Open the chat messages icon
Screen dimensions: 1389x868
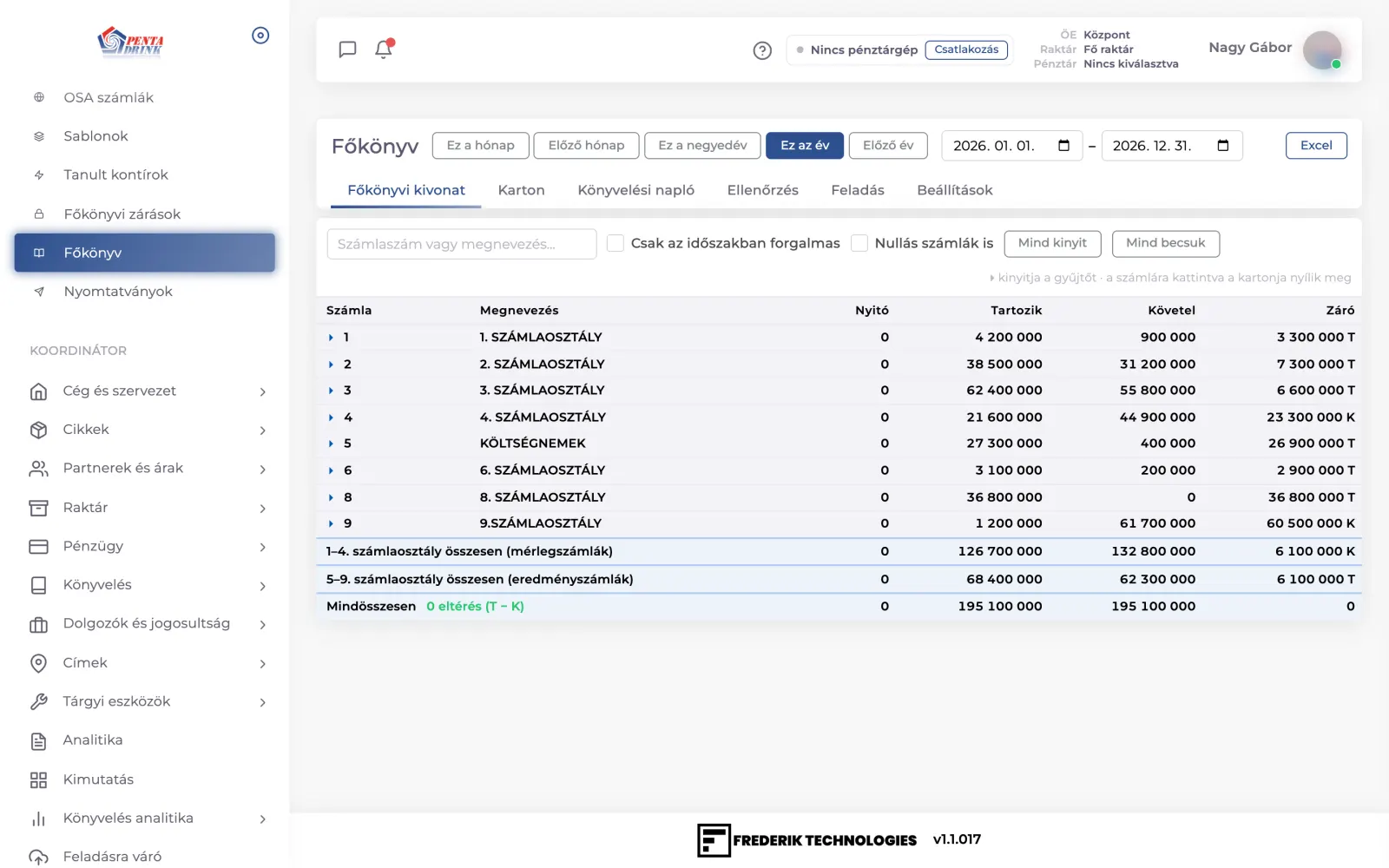(347, 49)
